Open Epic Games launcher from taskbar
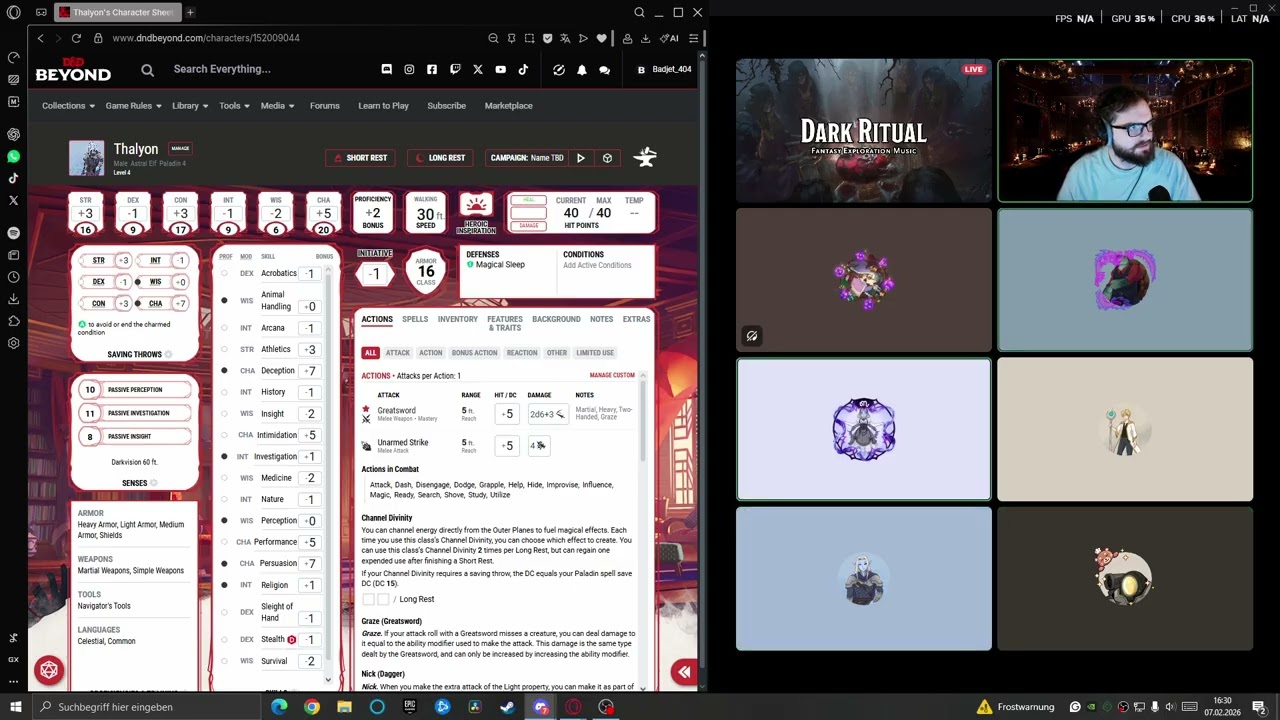The image size is (1280, 720). tap(410, 707)
